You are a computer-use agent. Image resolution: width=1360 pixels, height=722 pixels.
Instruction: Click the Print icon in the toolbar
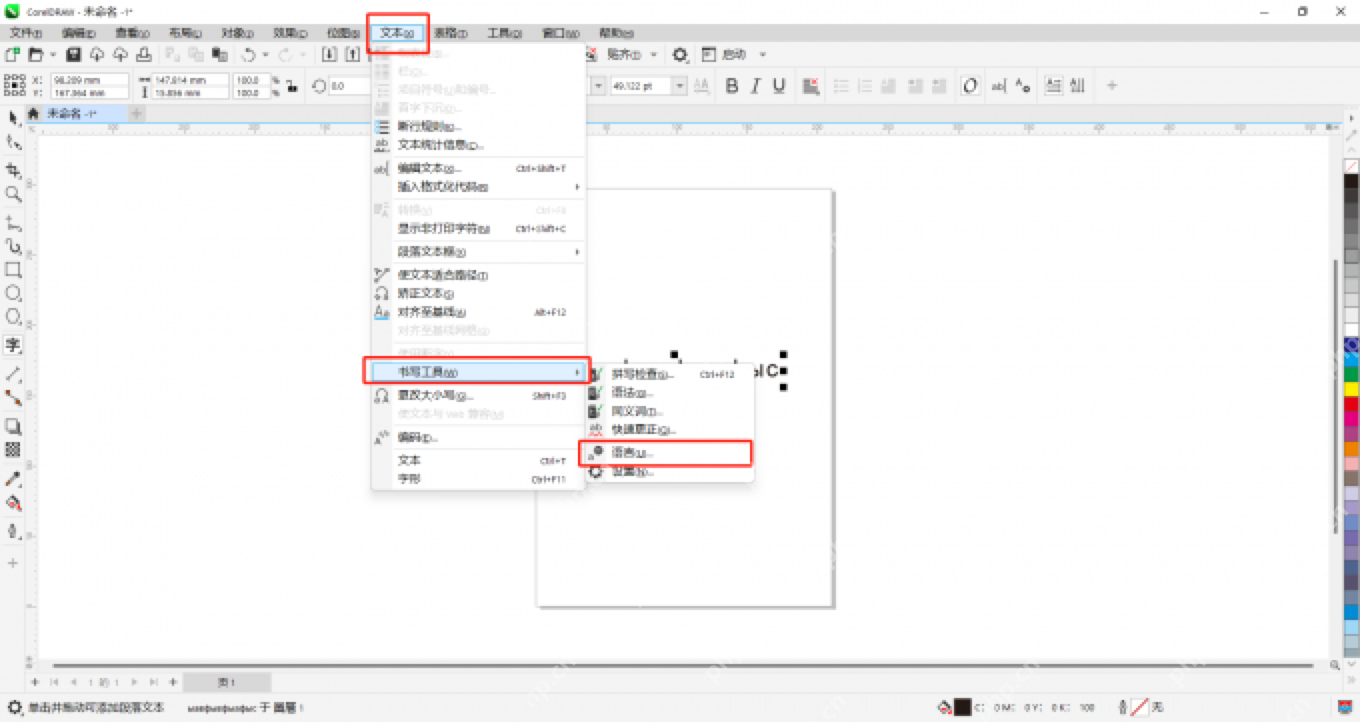(143, 54)
